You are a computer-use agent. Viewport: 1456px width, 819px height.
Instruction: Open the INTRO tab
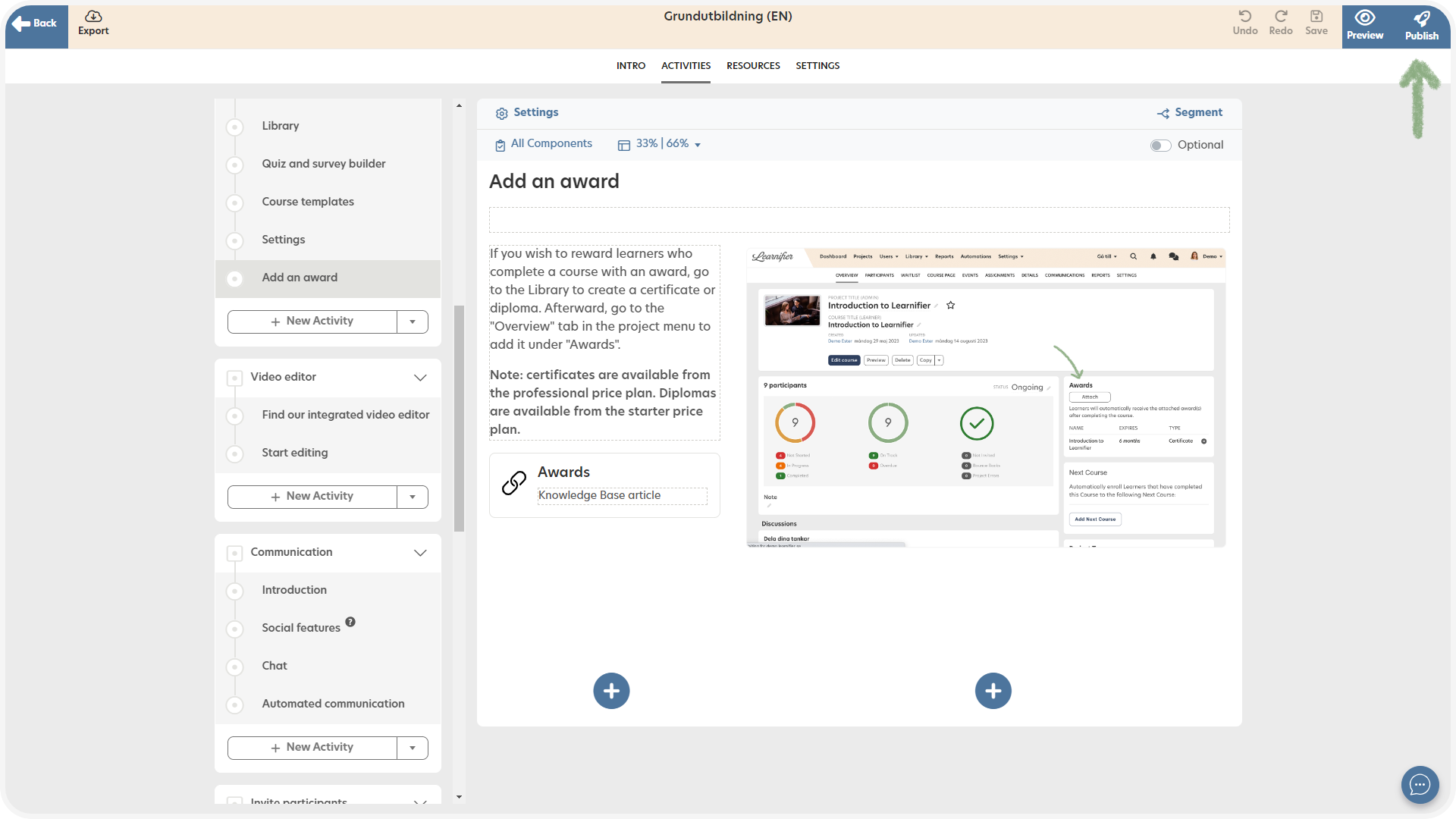pyautogui.click(x=630, y=66)
